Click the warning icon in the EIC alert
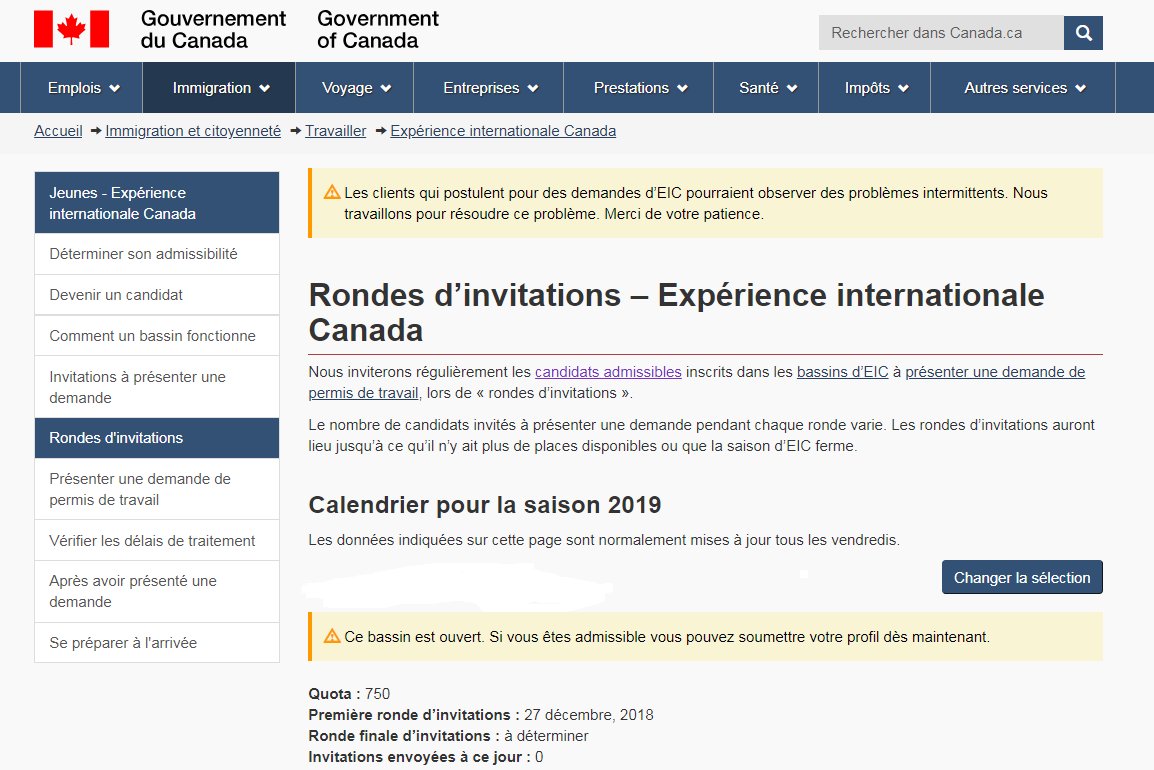 pyautogui.click(x=332, y=192)
